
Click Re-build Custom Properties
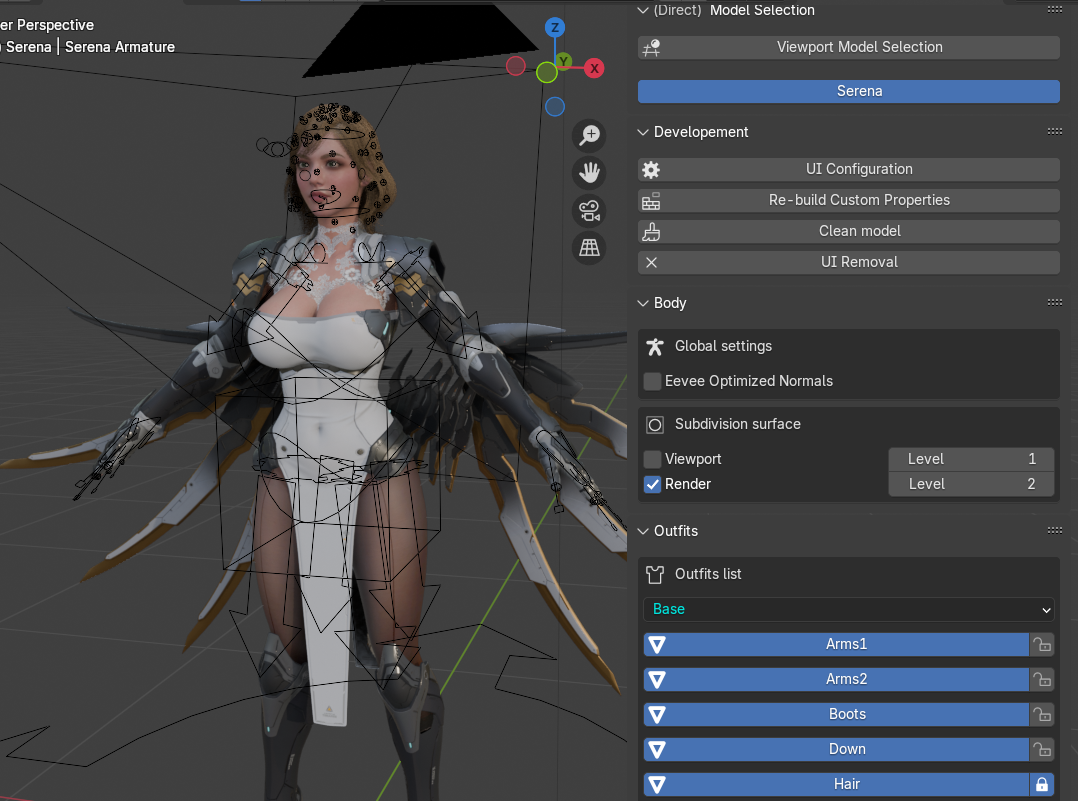point(848,201)
